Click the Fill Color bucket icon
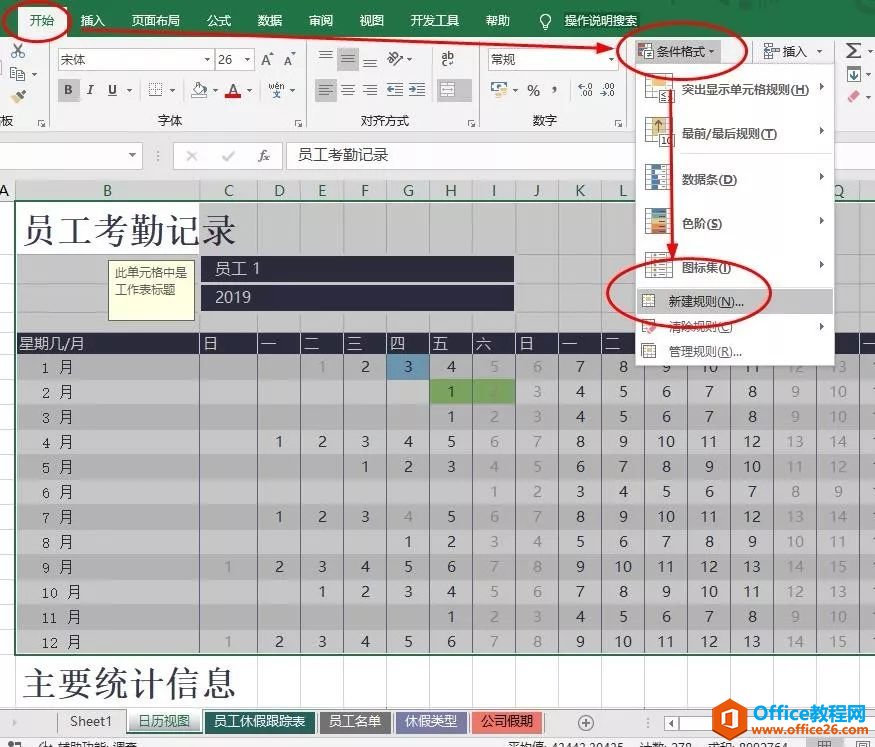The height and width of the screenshot is (747, 875). point(199,90)
